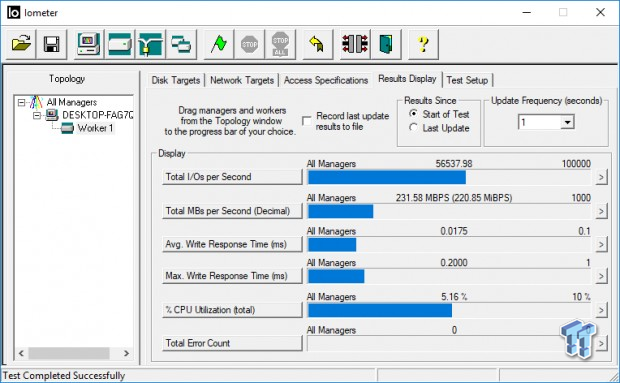Click the 0.0175 average response value

click(454, 231)
